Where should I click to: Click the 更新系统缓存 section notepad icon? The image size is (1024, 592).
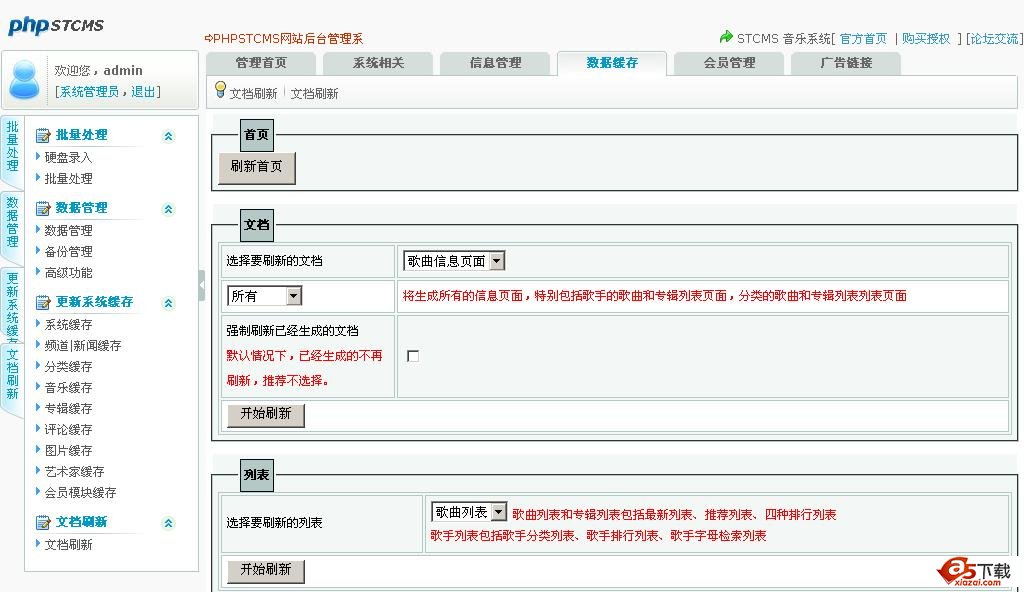coord(43,303)
